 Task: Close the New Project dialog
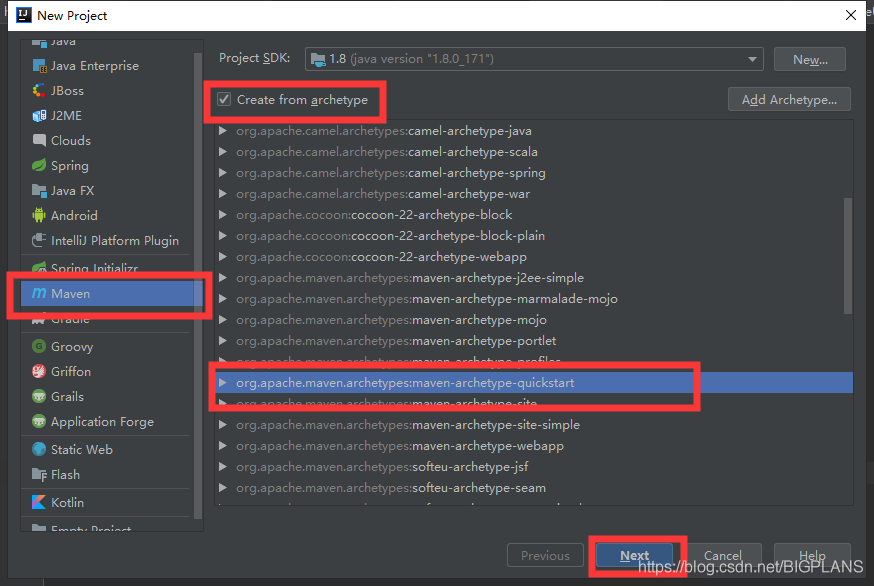(x=851, y=15)
